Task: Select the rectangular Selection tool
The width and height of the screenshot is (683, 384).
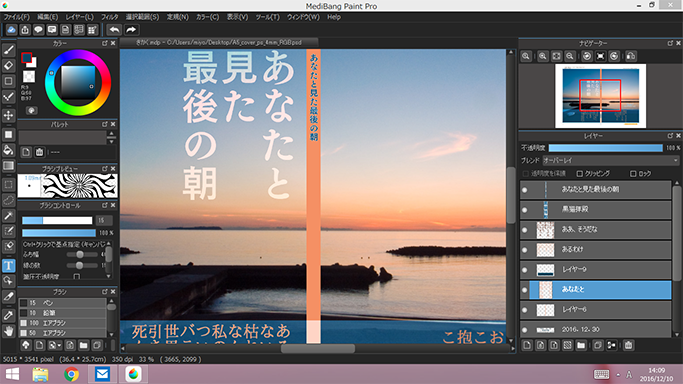Action: pos(9,185)
